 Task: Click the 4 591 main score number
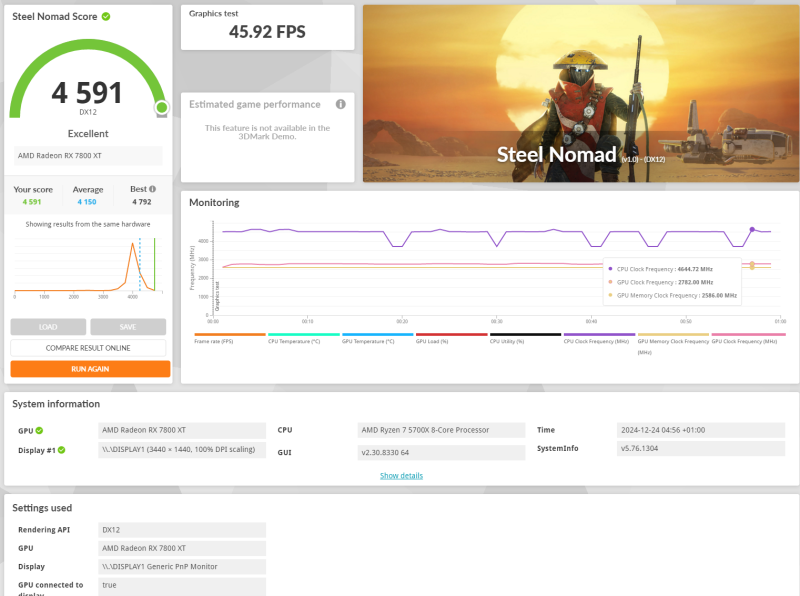(x=87, y=93)
